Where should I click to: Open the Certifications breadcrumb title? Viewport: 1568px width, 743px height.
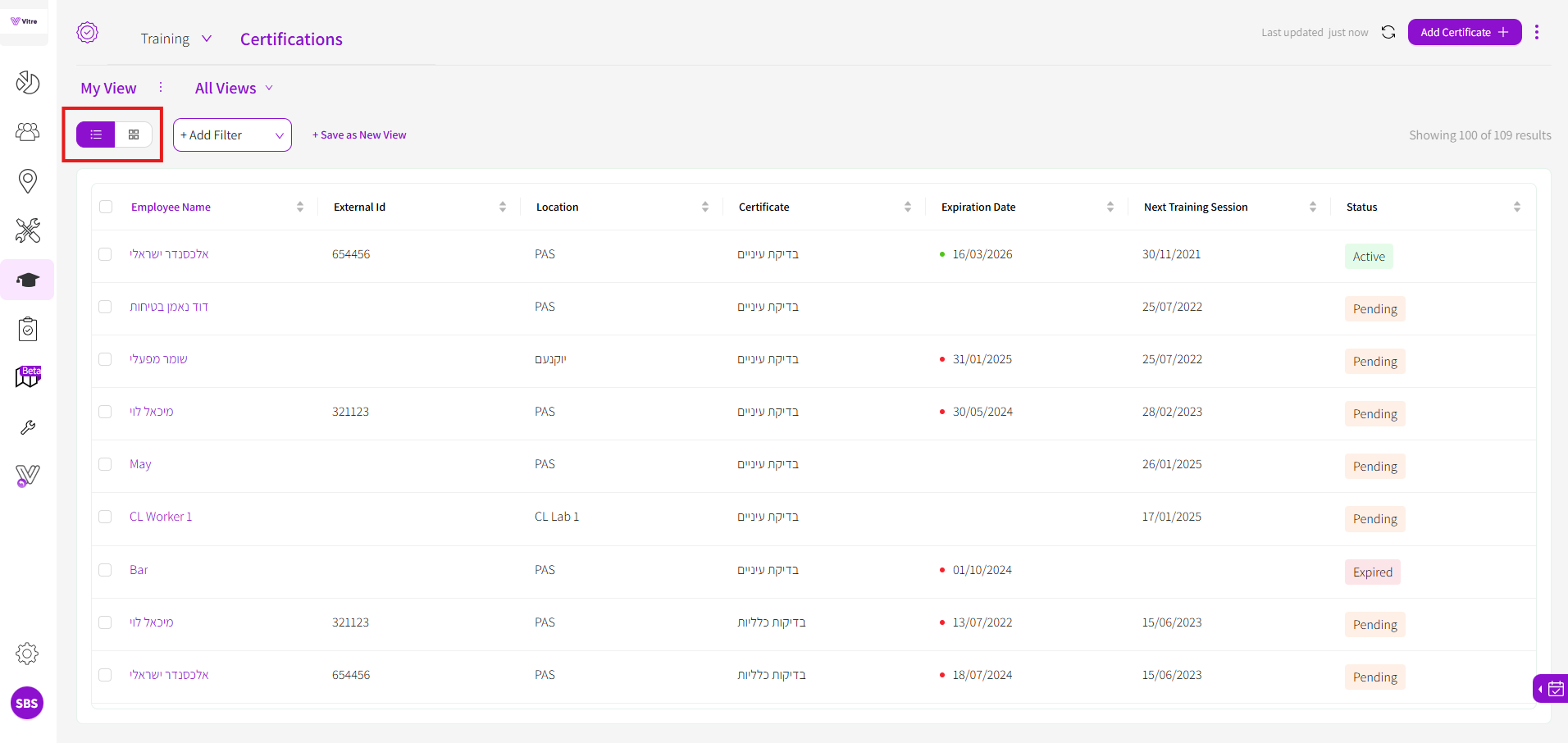pyautogui.click(x=291, y=39)
